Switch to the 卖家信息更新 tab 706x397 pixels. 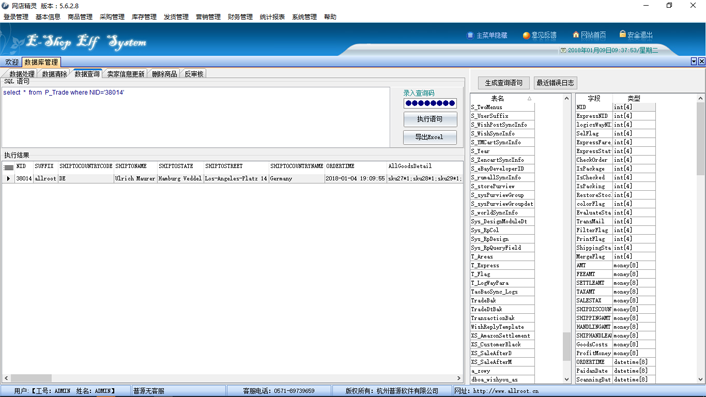[126, 74]
